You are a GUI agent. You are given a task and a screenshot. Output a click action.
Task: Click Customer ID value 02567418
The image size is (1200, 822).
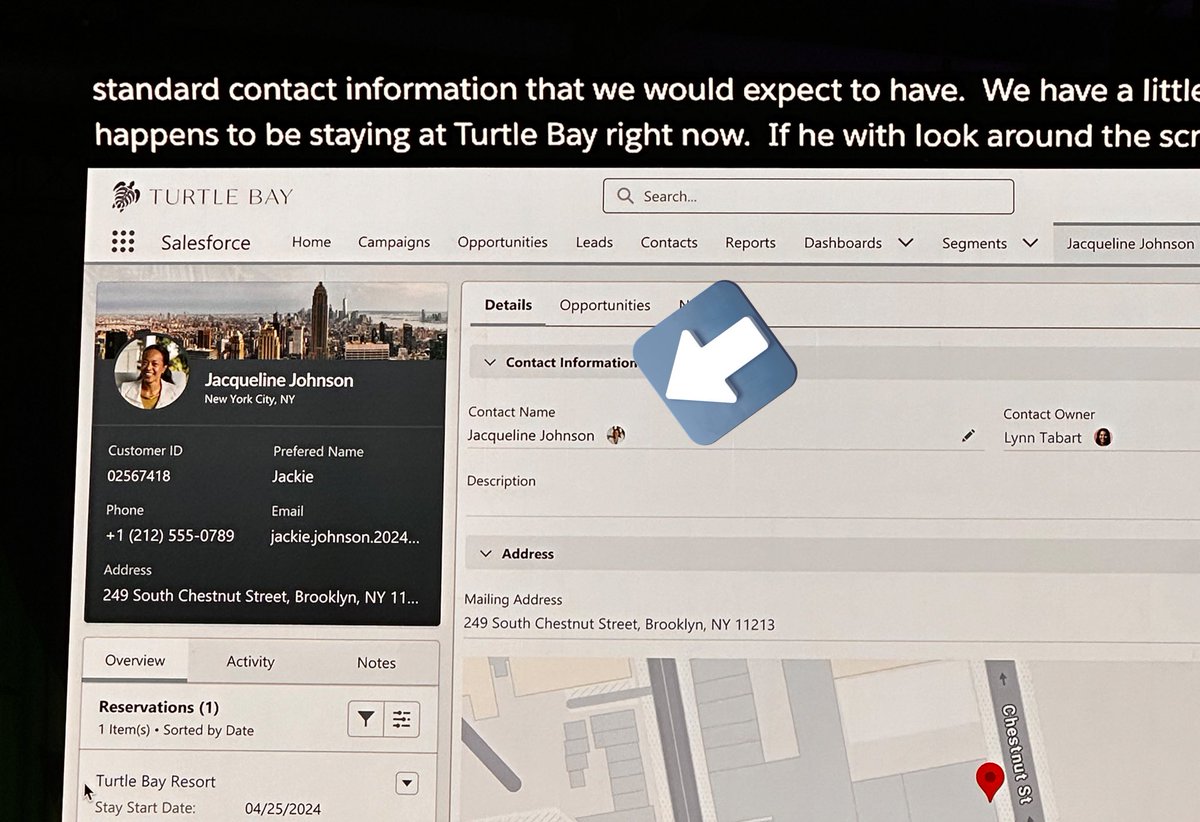point(139,476)
